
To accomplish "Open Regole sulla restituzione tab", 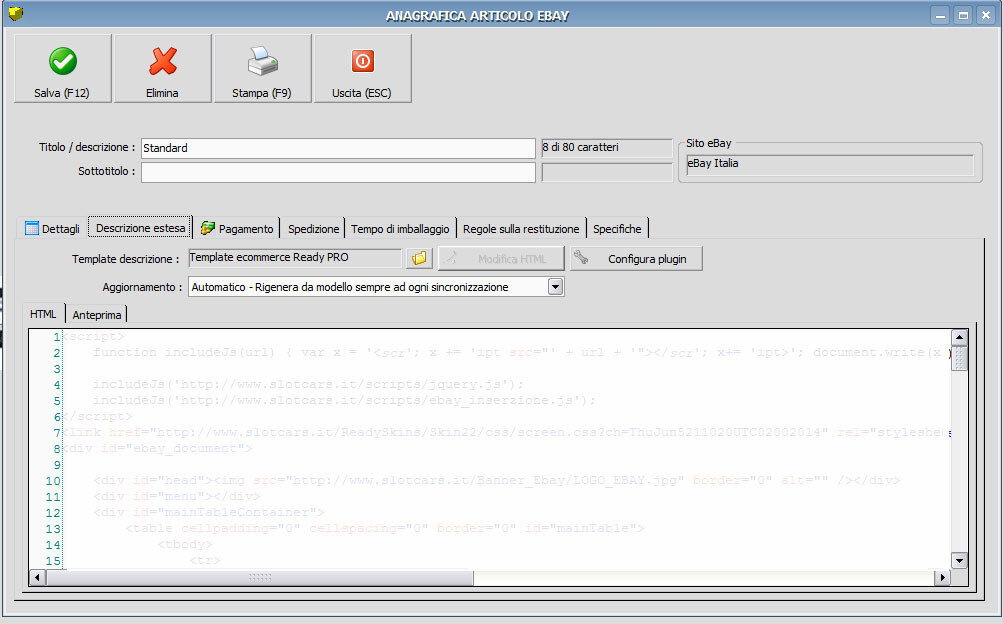I will pyautogui.click(x=521, y=228).
